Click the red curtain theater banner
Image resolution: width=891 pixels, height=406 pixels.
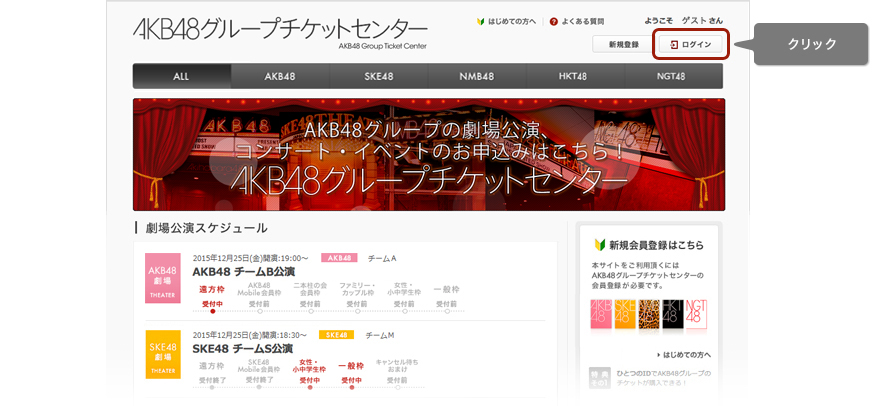click(429, 154)
